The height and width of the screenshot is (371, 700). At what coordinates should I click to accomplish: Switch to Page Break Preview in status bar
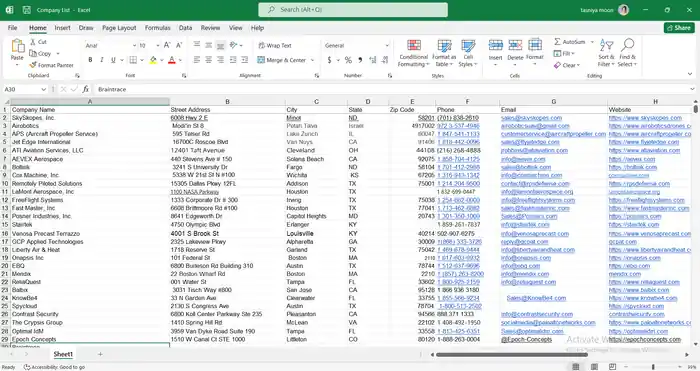click(x=612, y=367)
